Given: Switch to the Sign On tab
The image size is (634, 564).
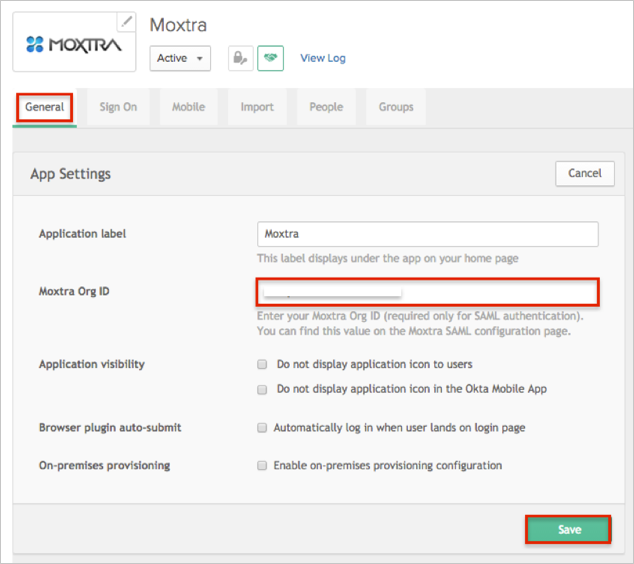Looking at the screenshot, I should [118, 107].
